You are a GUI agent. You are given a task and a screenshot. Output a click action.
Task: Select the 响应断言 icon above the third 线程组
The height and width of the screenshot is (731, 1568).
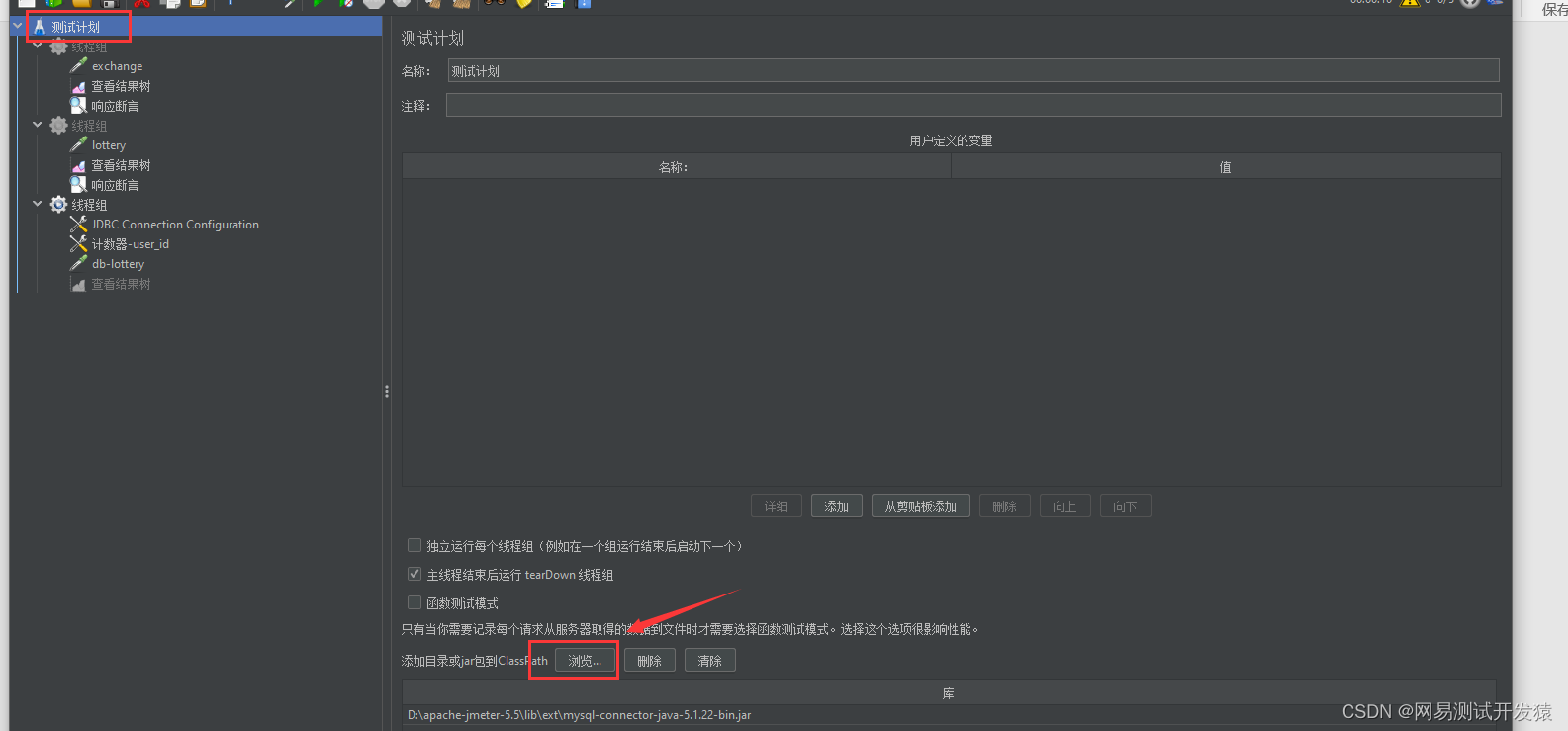[x=79, y=184]
